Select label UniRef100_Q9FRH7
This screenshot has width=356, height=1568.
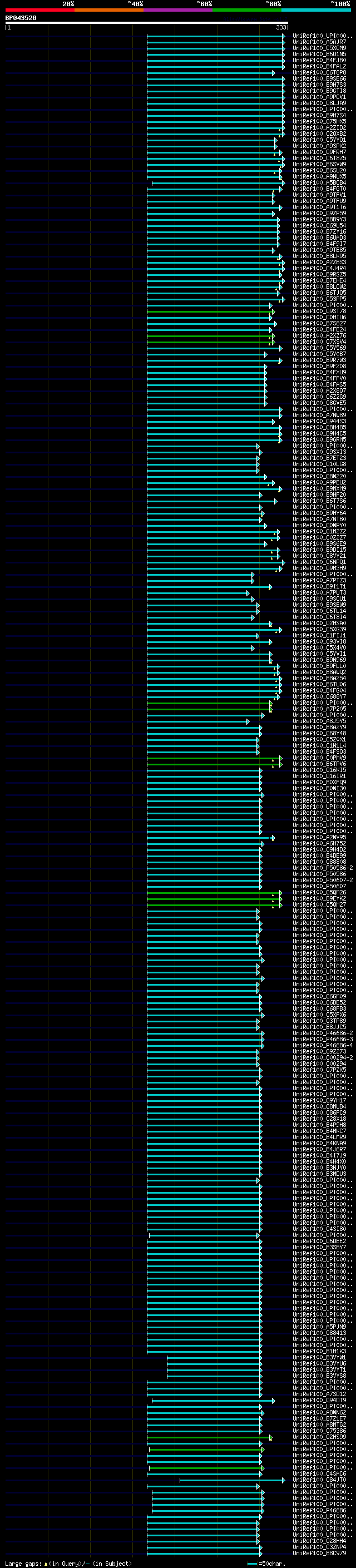pos(319,152)
